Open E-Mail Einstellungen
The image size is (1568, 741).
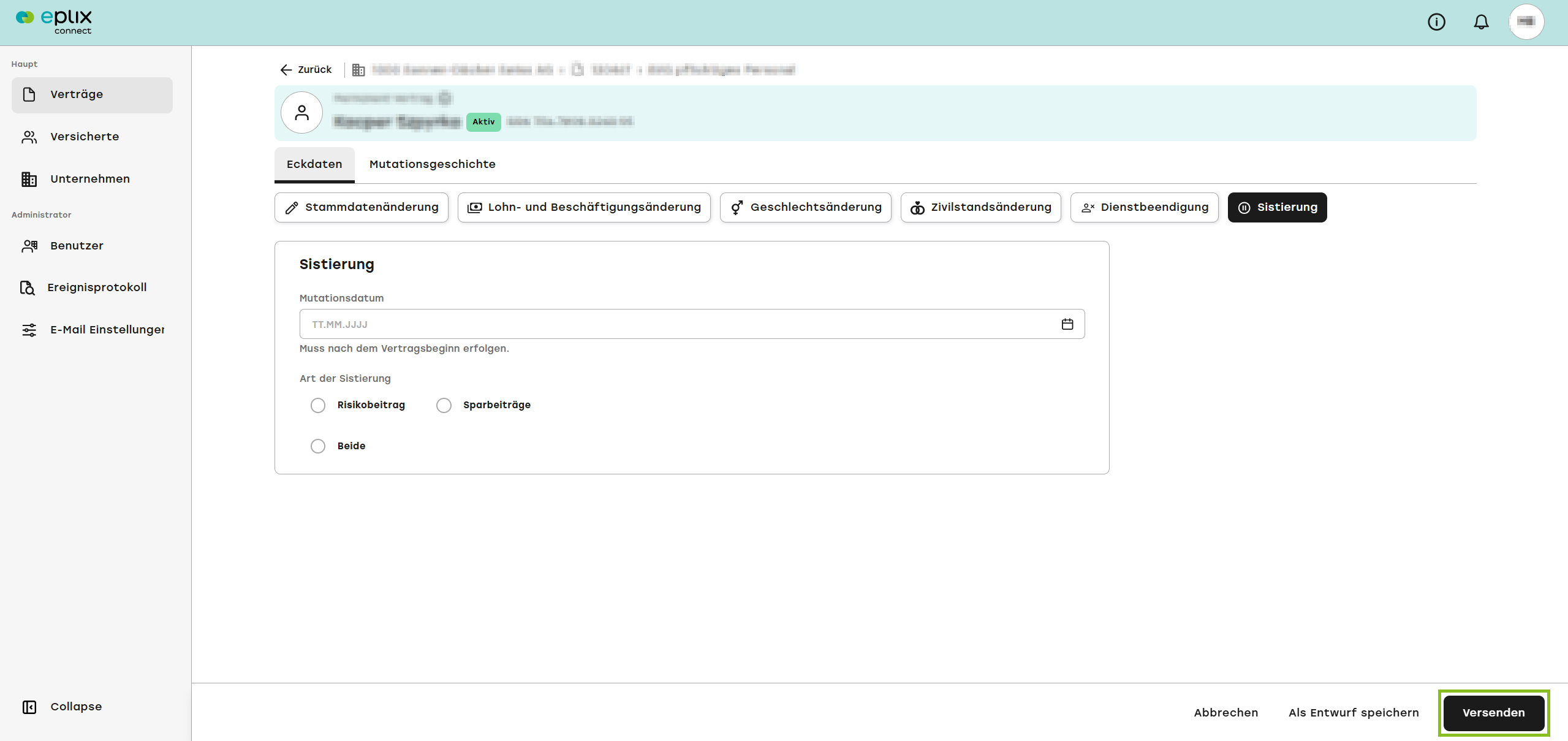tap(92, 330)
